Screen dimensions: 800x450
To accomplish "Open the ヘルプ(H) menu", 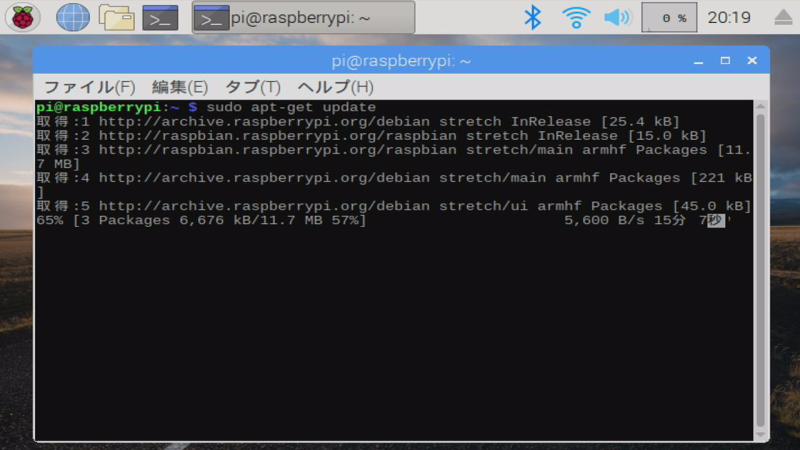I will [x=335, y=87].
